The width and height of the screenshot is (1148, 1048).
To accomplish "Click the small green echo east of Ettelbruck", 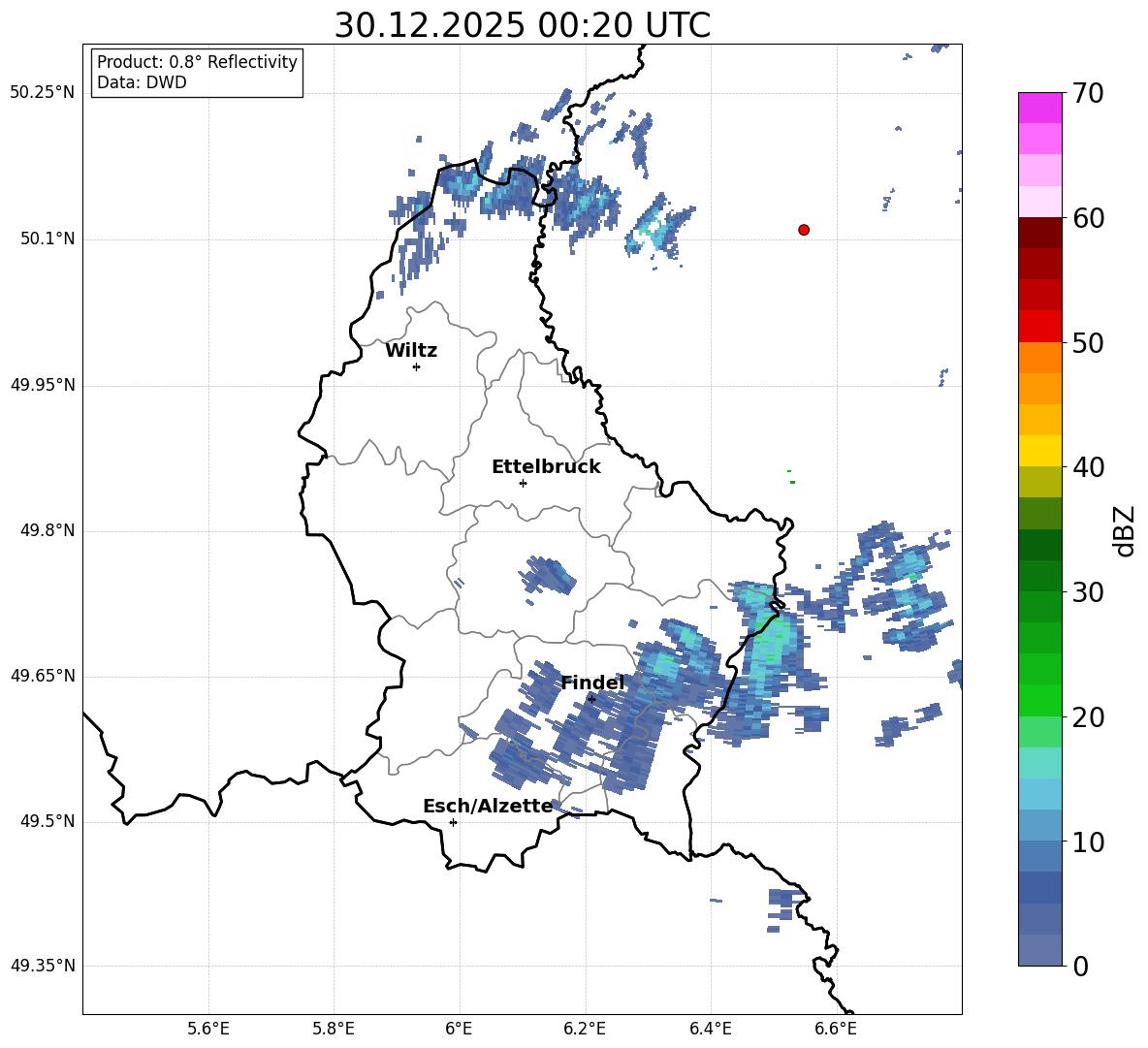I will [792, 482].
